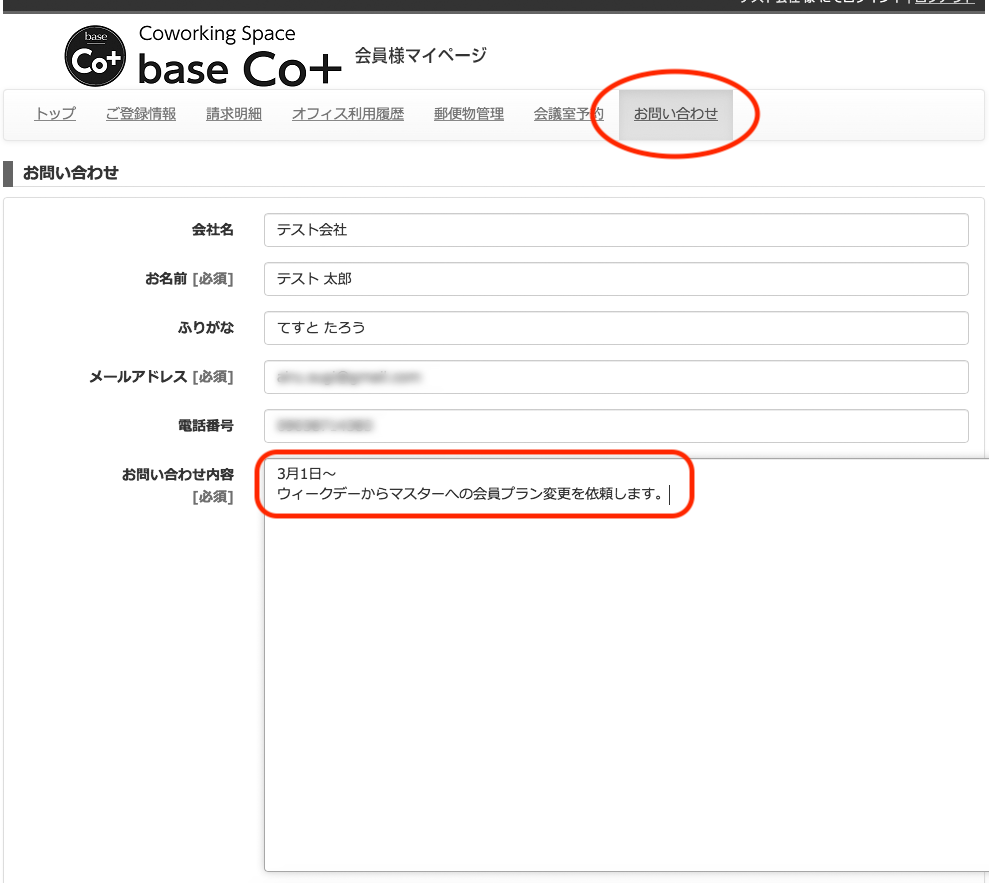The height and width of the screenshot is (883, 989).
Task: Click the 会員様マイページ header text
Action: pyautogui.click(x=421, y=55)
